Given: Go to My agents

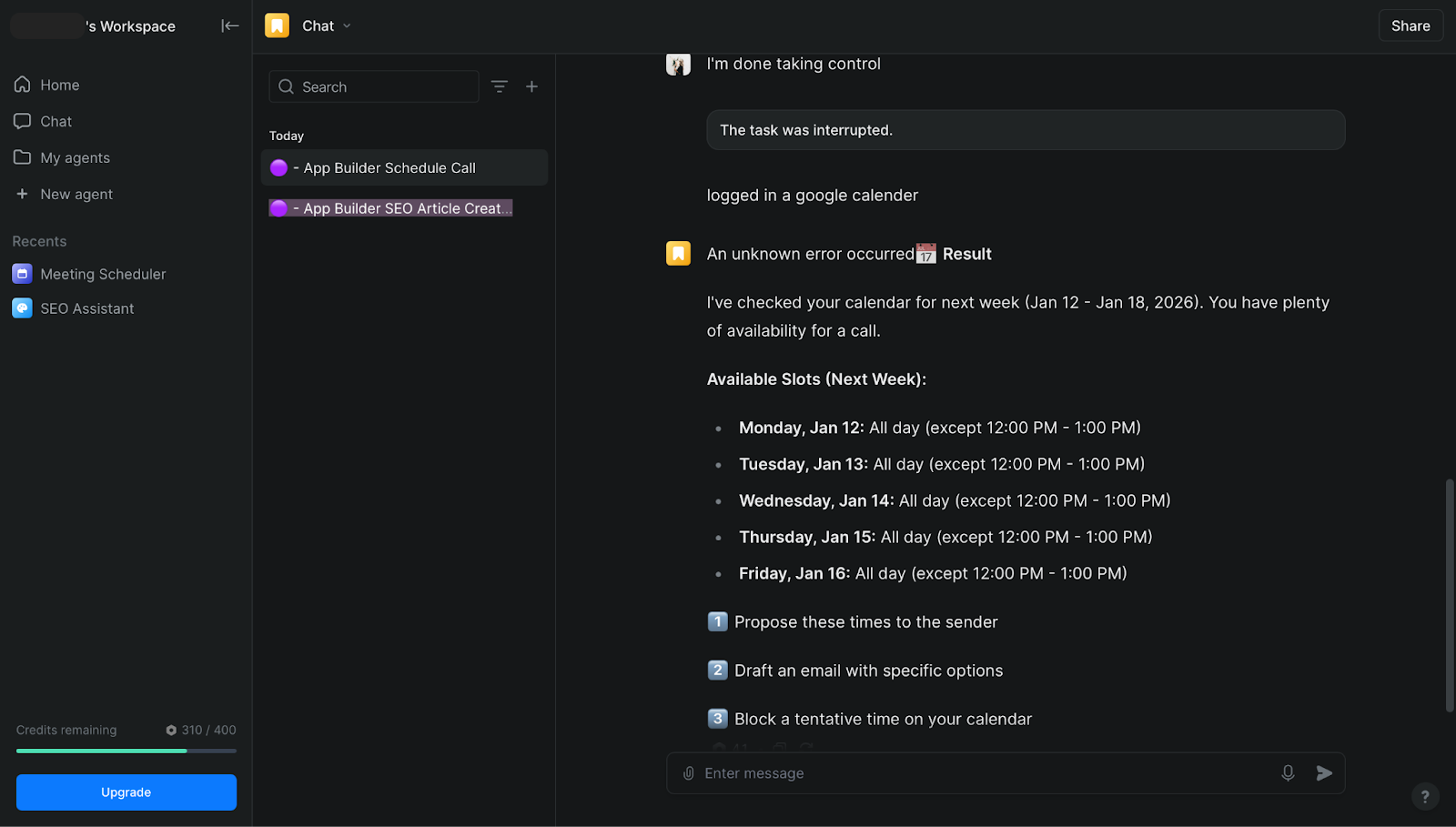Looking at the screenshot, I should (x=75, y=157).
